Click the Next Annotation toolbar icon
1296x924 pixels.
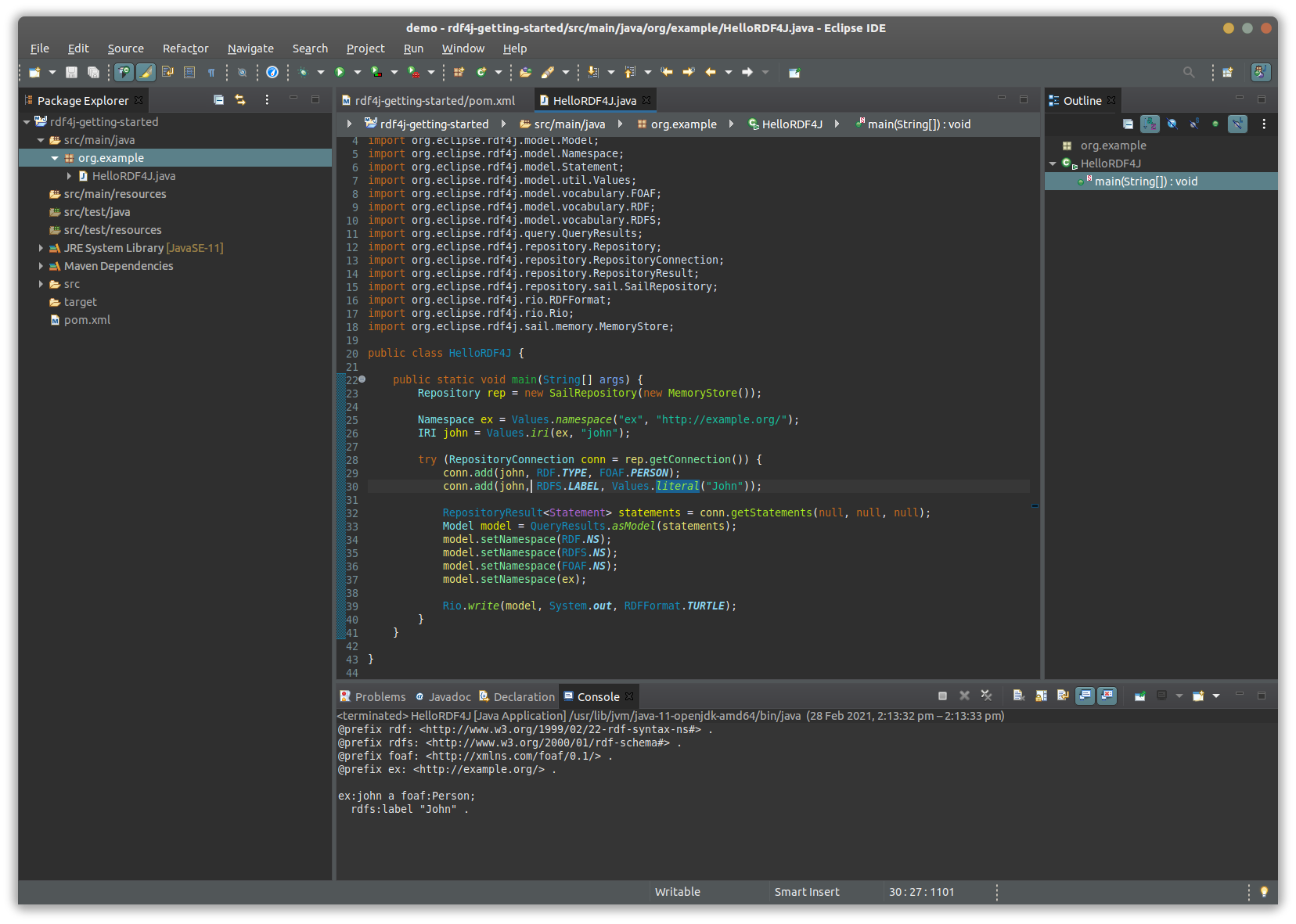593,73
